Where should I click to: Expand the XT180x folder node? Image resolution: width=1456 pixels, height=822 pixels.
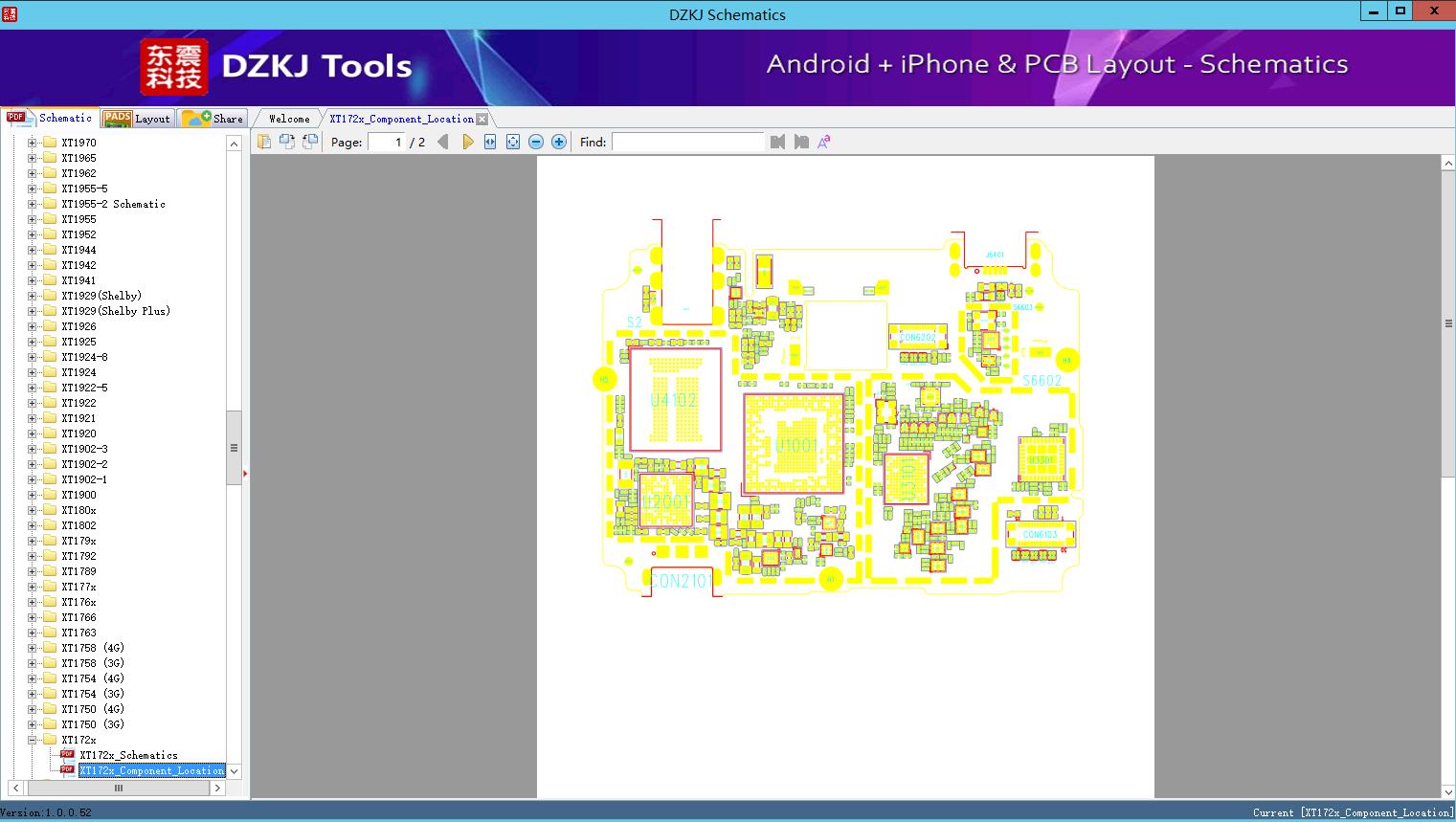(x=32, y=510)
